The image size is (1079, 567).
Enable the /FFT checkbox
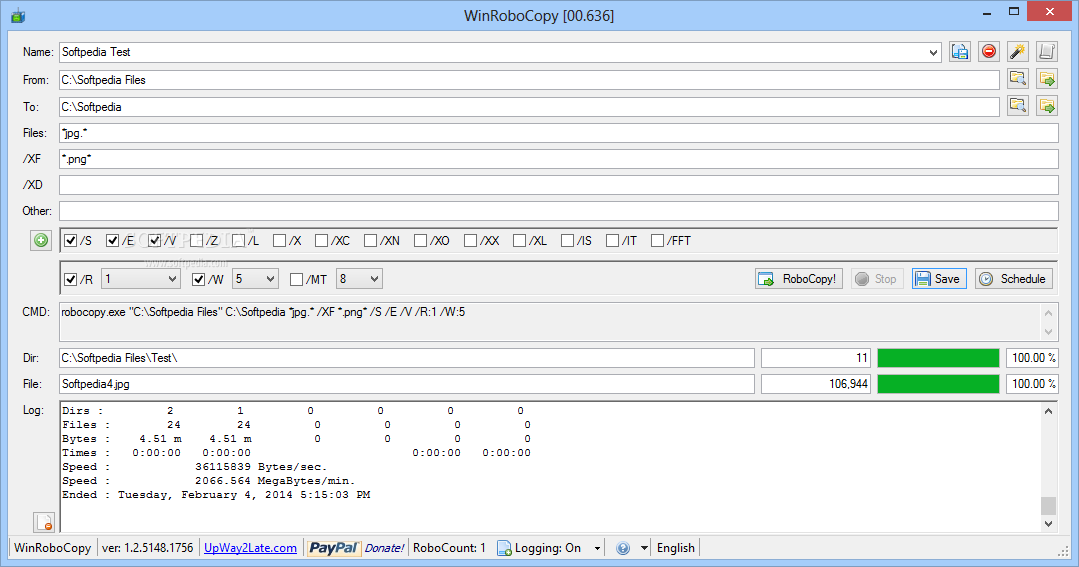click(x=657, y=241)
